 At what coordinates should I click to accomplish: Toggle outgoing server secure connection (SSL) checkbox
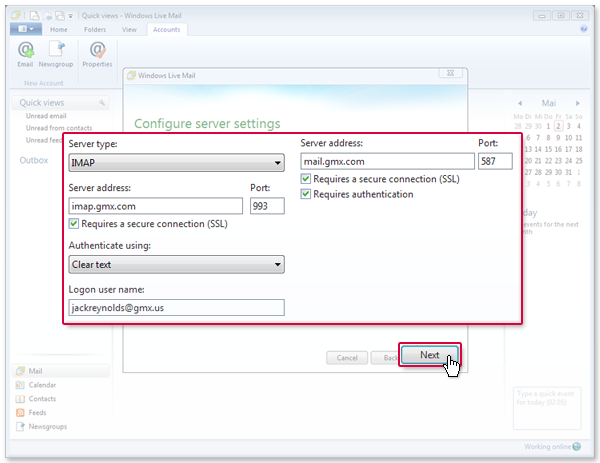pos(306,179)
